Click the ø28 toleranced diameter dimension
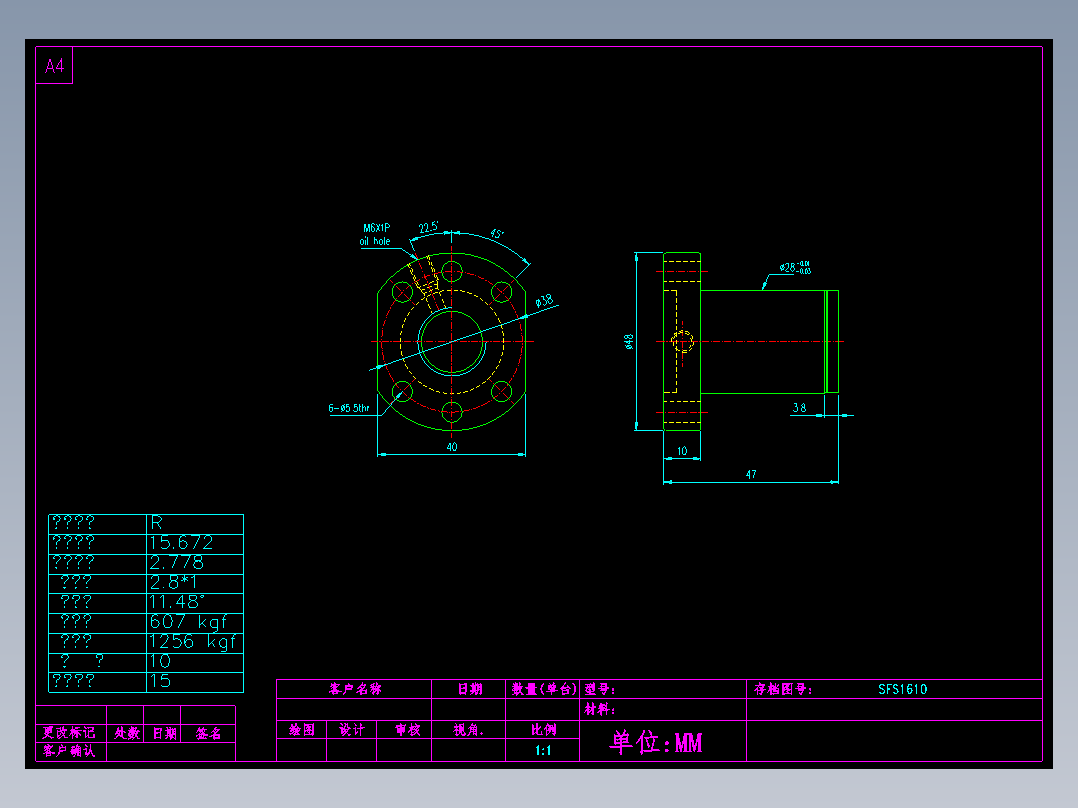Image resolution: width=1078 pixels, height=808 pixels. 795,267
